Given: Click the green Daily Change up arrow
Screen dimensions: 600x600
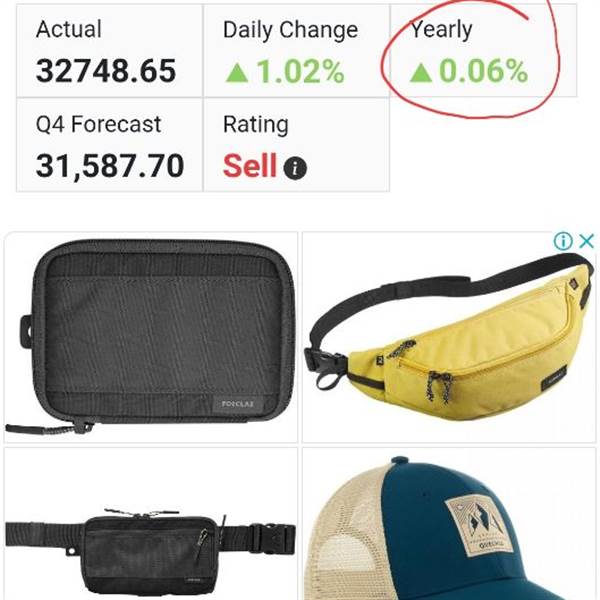Looking at the screenshot, I should pos(237,72).
